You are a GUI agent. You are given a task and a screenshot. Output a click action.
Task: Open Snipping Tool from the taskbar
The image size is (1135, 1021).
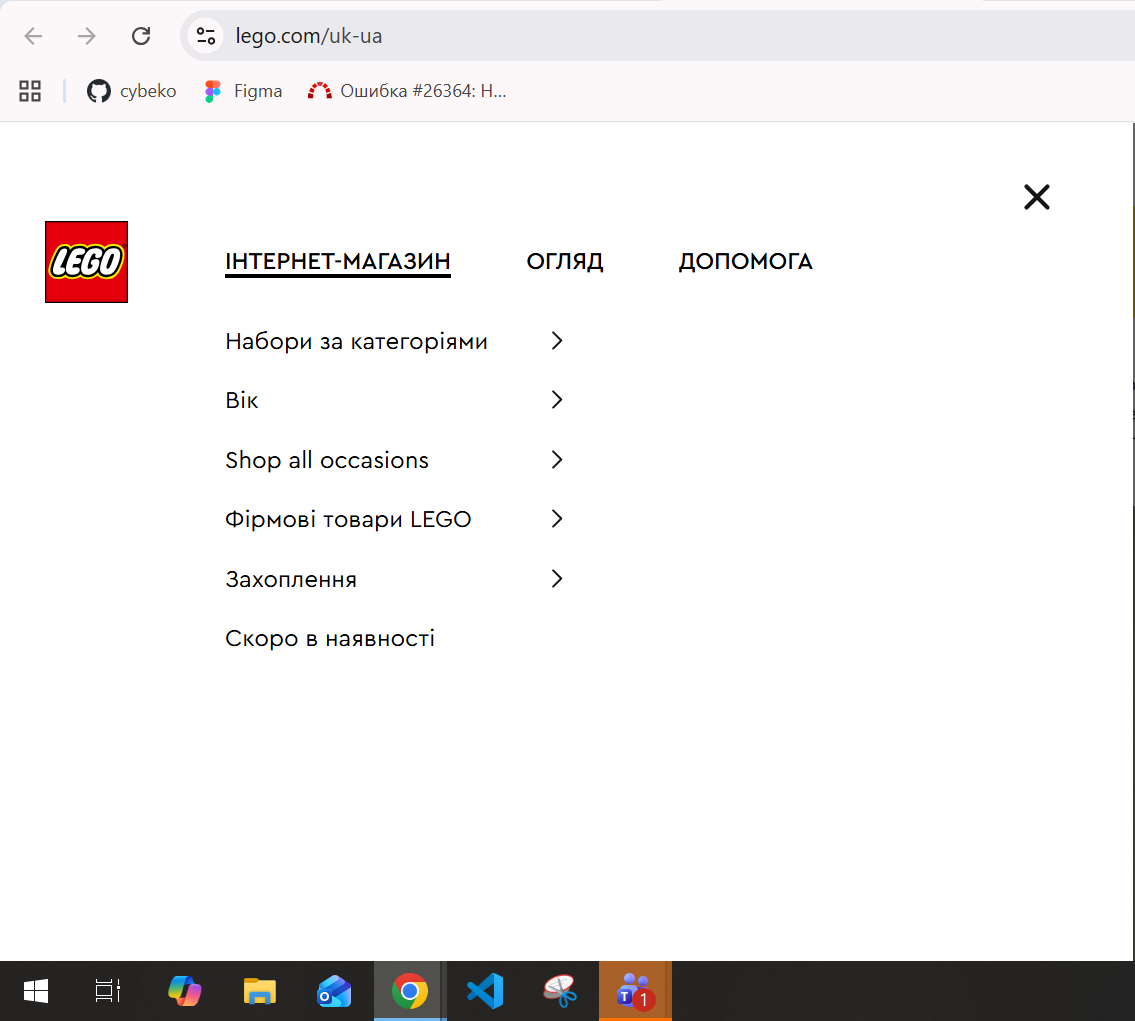[x=560, y=991]
